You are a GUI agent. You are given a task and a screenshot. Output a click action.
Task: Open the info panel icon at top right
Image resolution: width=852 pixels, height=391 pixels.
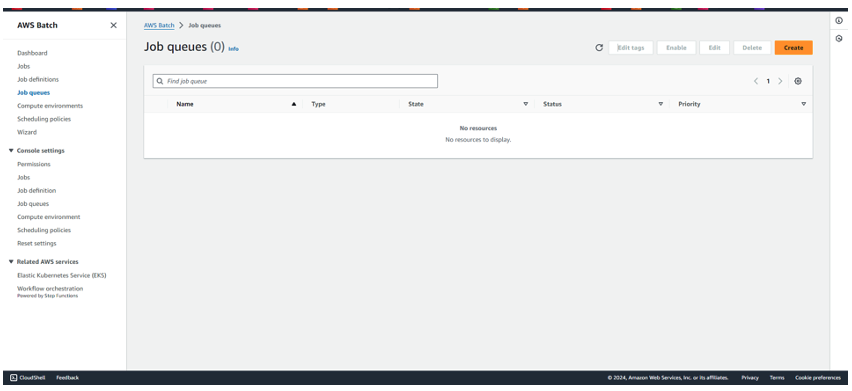[839, 21]
